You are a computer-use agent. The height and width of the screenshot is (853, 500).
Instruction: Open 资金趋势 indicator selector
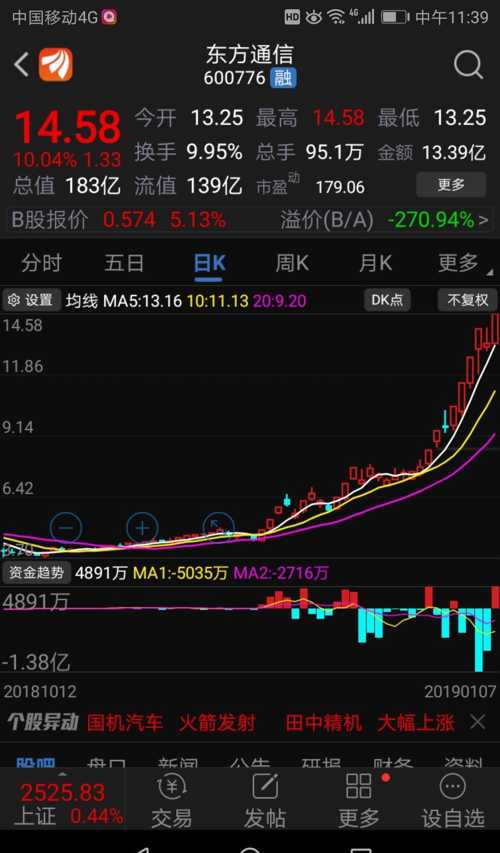[x=36, y=572]
